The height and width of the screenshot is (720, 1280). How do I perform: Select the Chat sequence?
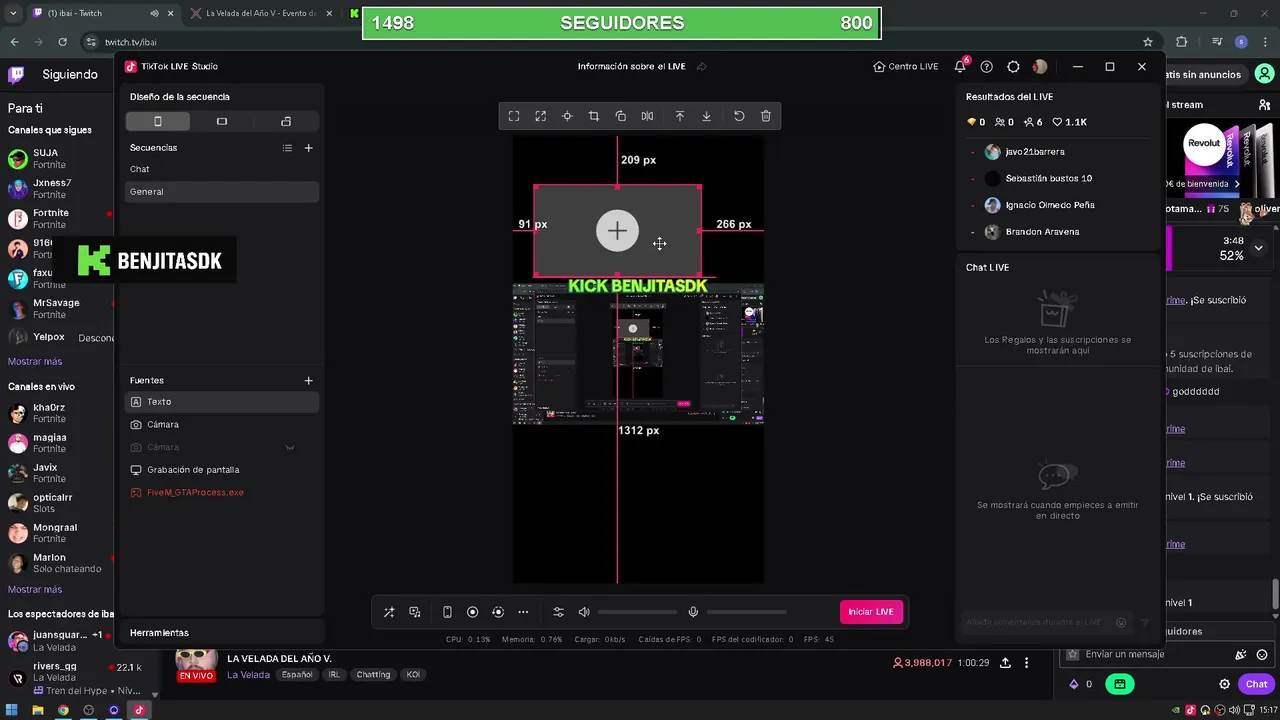[x=222, y=169]
